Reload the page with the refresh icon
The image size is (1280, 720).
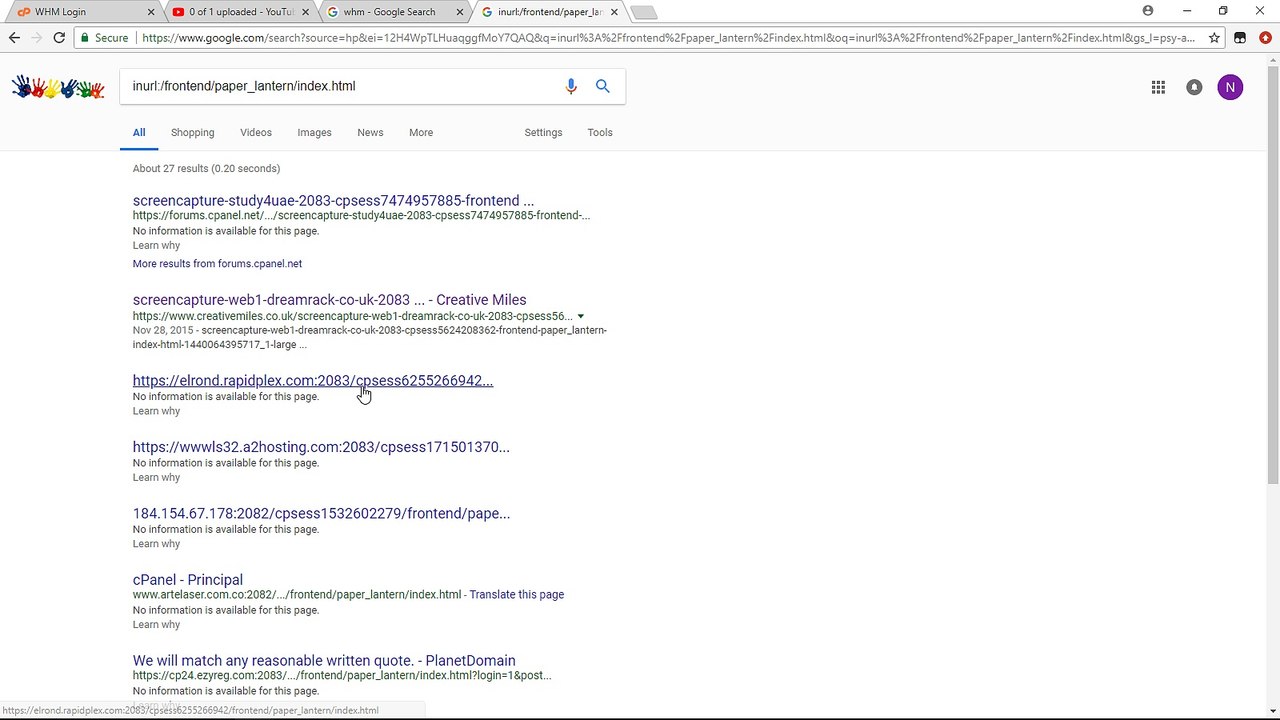click(x=59, y=38)
